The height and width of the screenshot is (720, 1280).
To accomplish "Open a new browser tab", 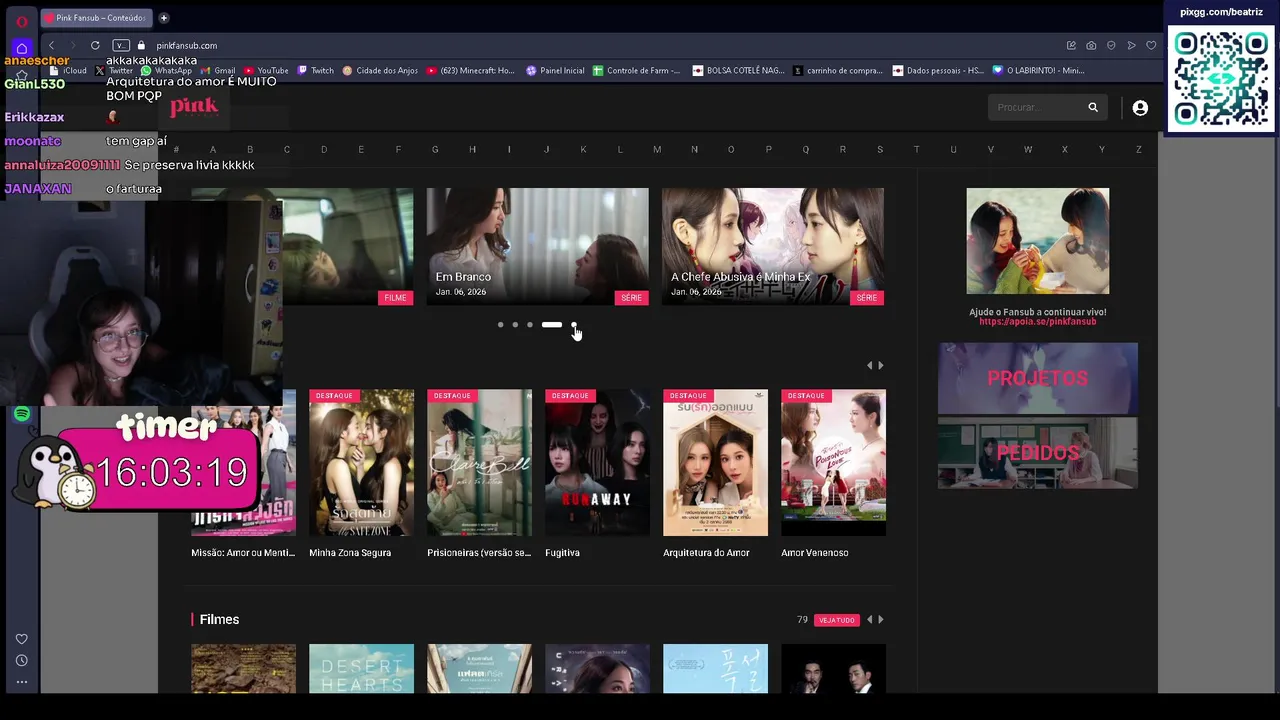I will click(164, 17).
